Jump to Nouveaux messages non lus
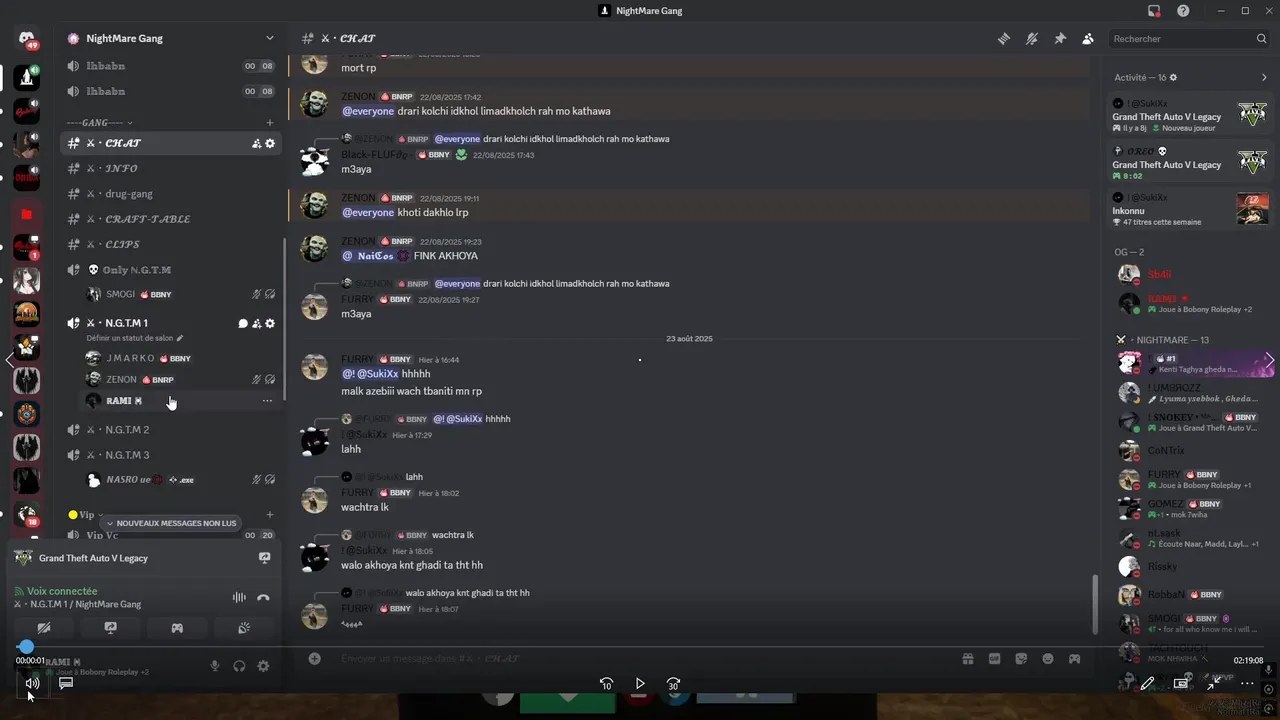The image size is (1280, 720). (x=171, y=523)
